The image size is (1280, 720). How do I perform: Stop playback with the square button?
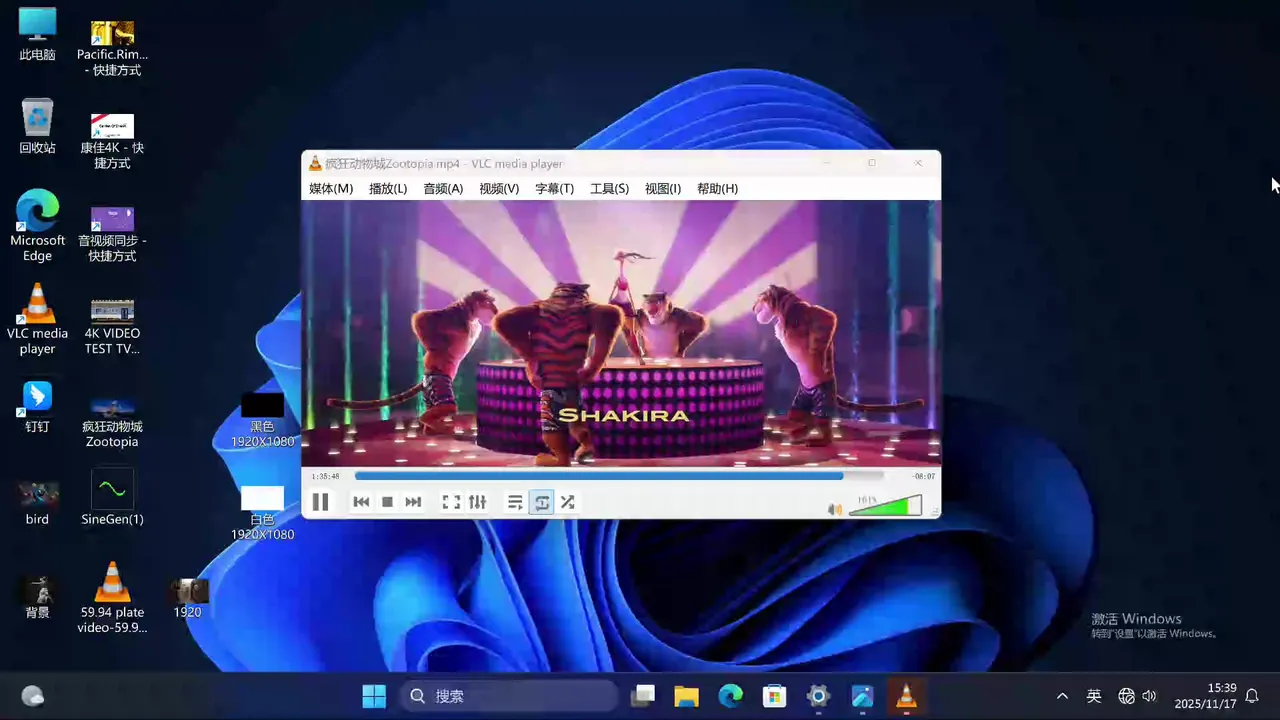pyautogui.click(x=387, y=502)
